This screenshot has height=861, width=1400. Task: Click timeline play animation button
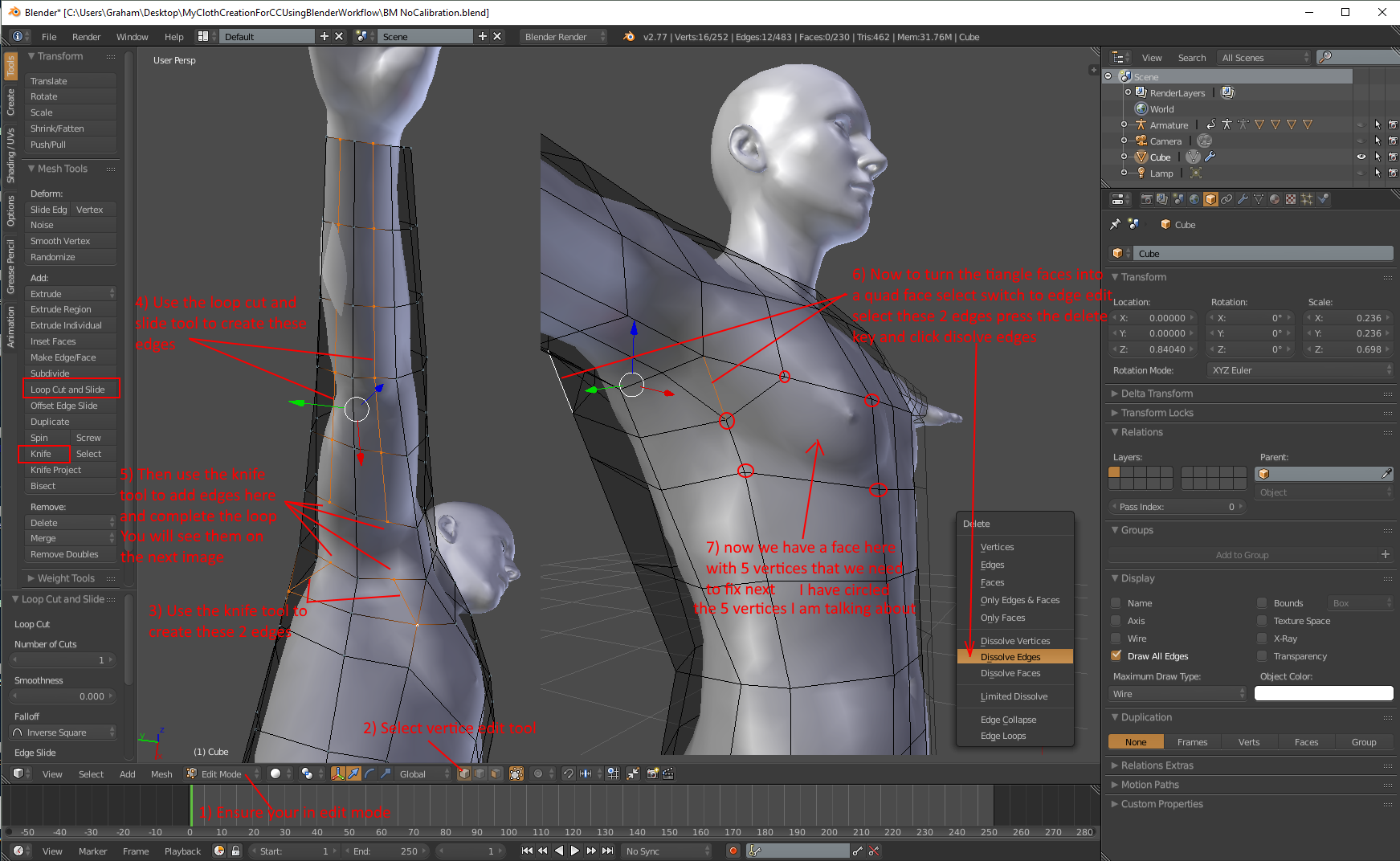pyautogui.click(x=574, y=851)
